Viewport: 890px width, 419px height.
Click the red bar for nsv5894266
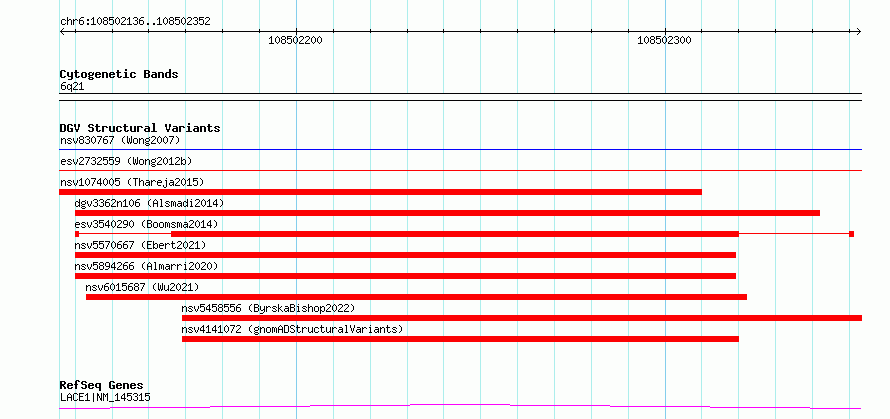pyautogui.click(x=405, y=276)
